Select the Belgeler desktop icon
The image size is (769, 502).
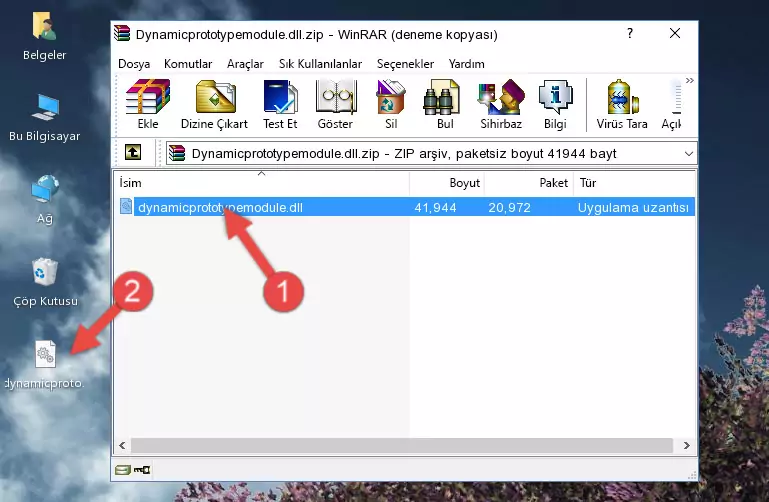pyautogui.click(x=45, y=37)
